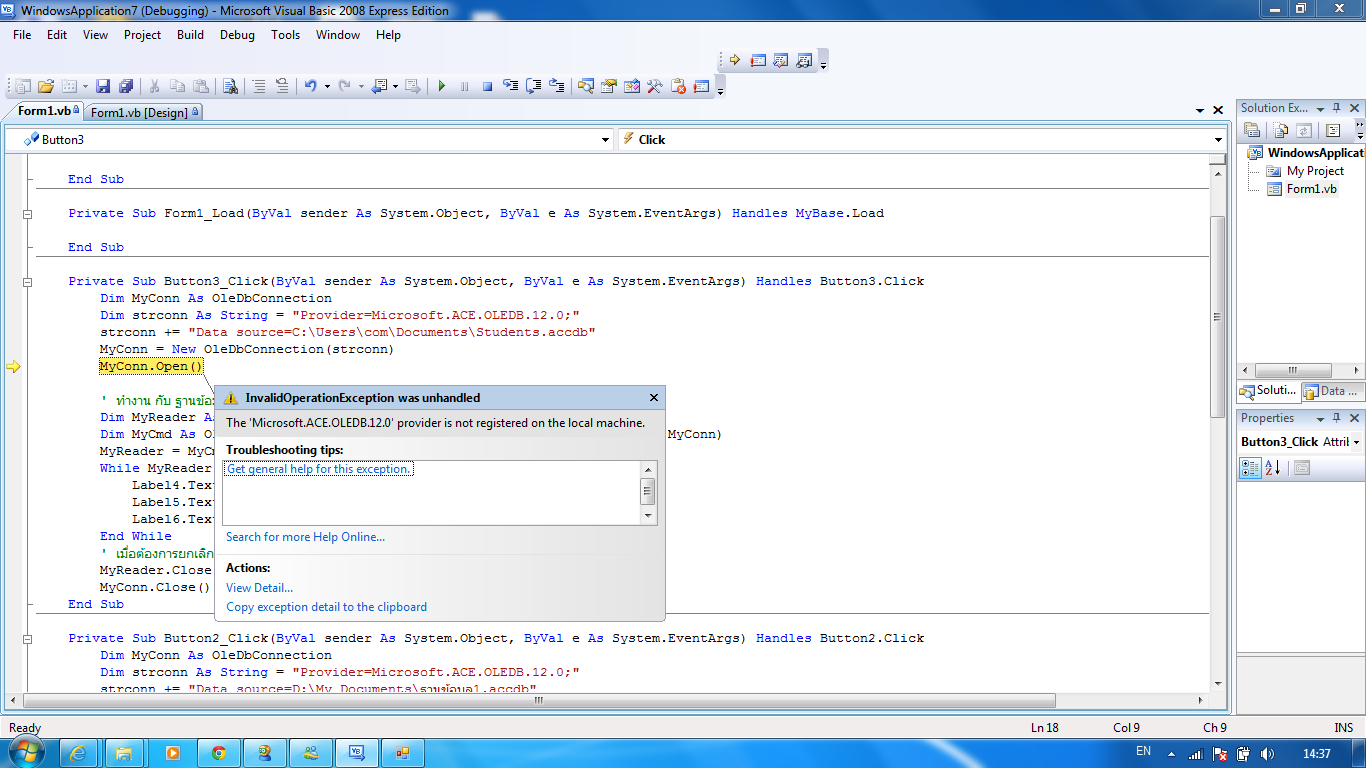Switch to the Data Sources panel tab

coord(1331,391)
